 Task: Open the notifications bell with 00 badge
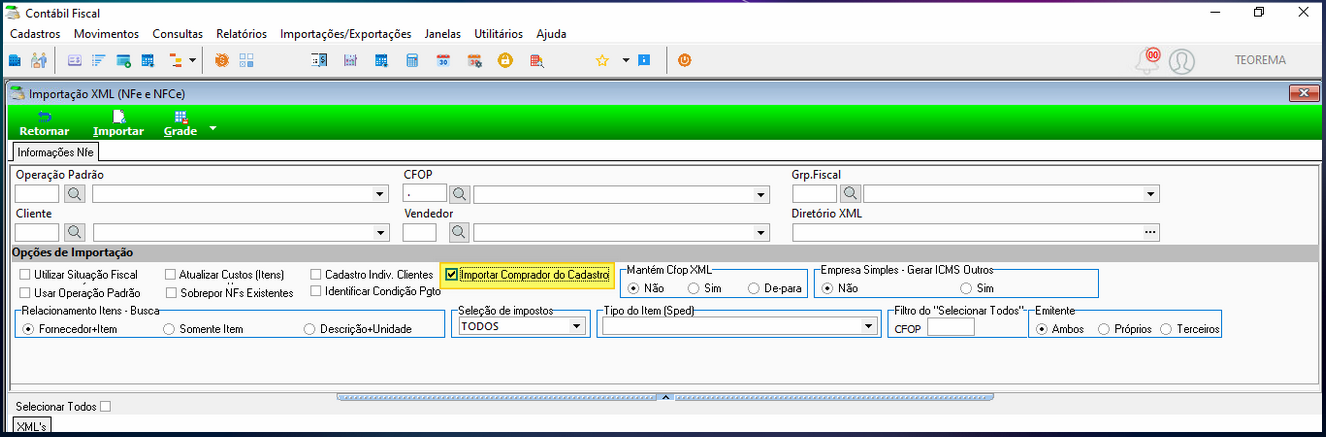1147,60
